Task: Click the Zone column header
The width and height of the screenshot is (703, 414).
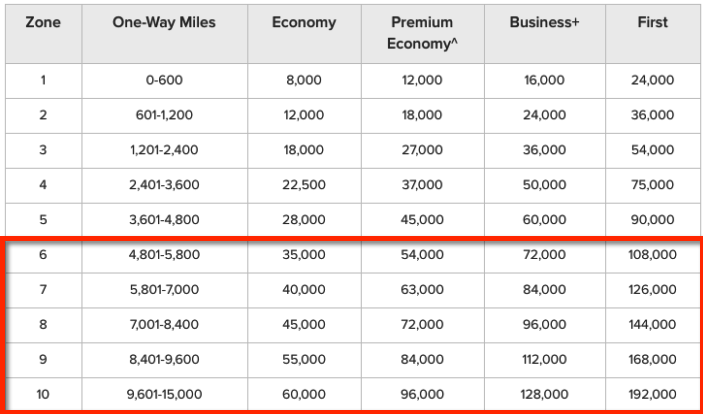Action: click(x=43, y=22)
